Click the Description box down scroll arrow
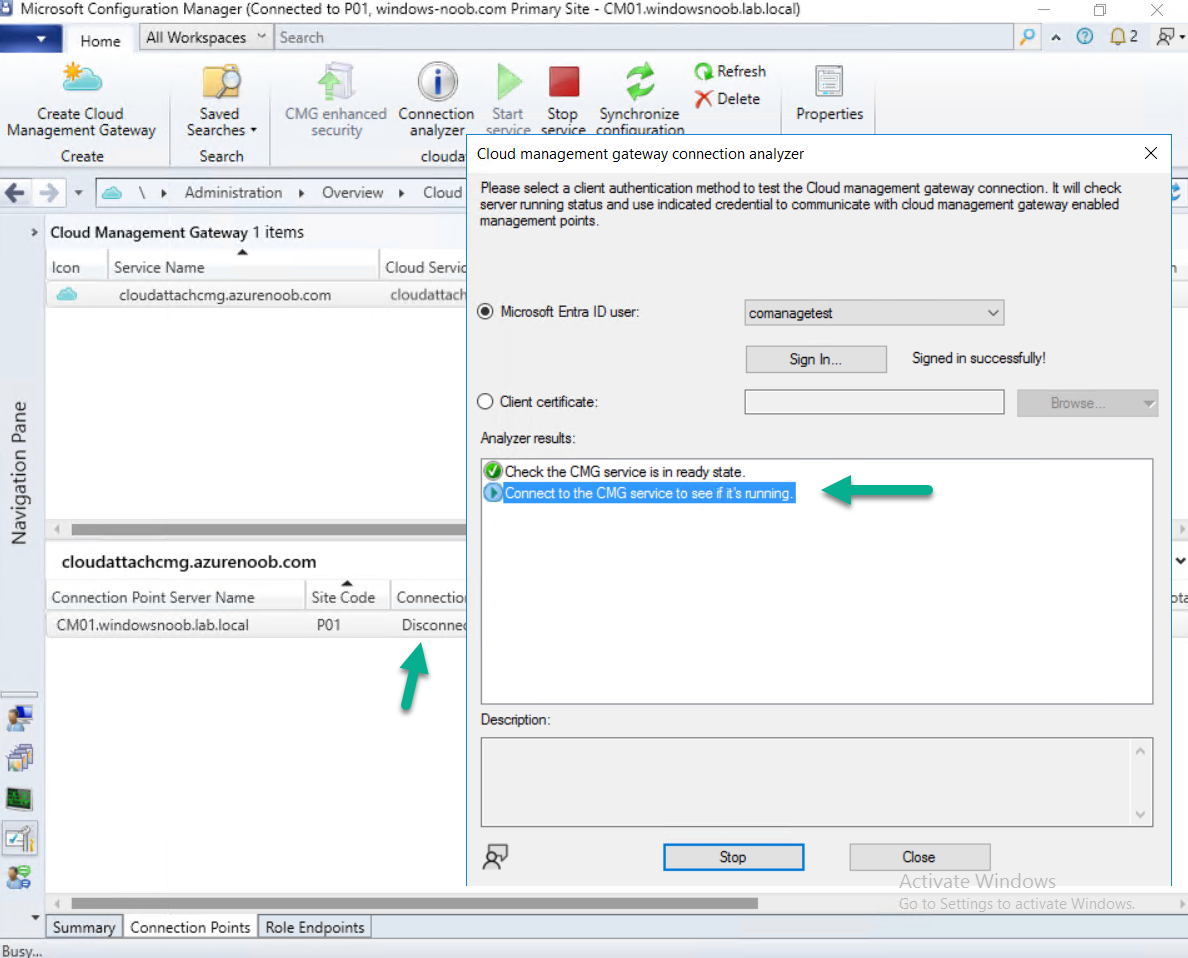 pos(1140,815)
